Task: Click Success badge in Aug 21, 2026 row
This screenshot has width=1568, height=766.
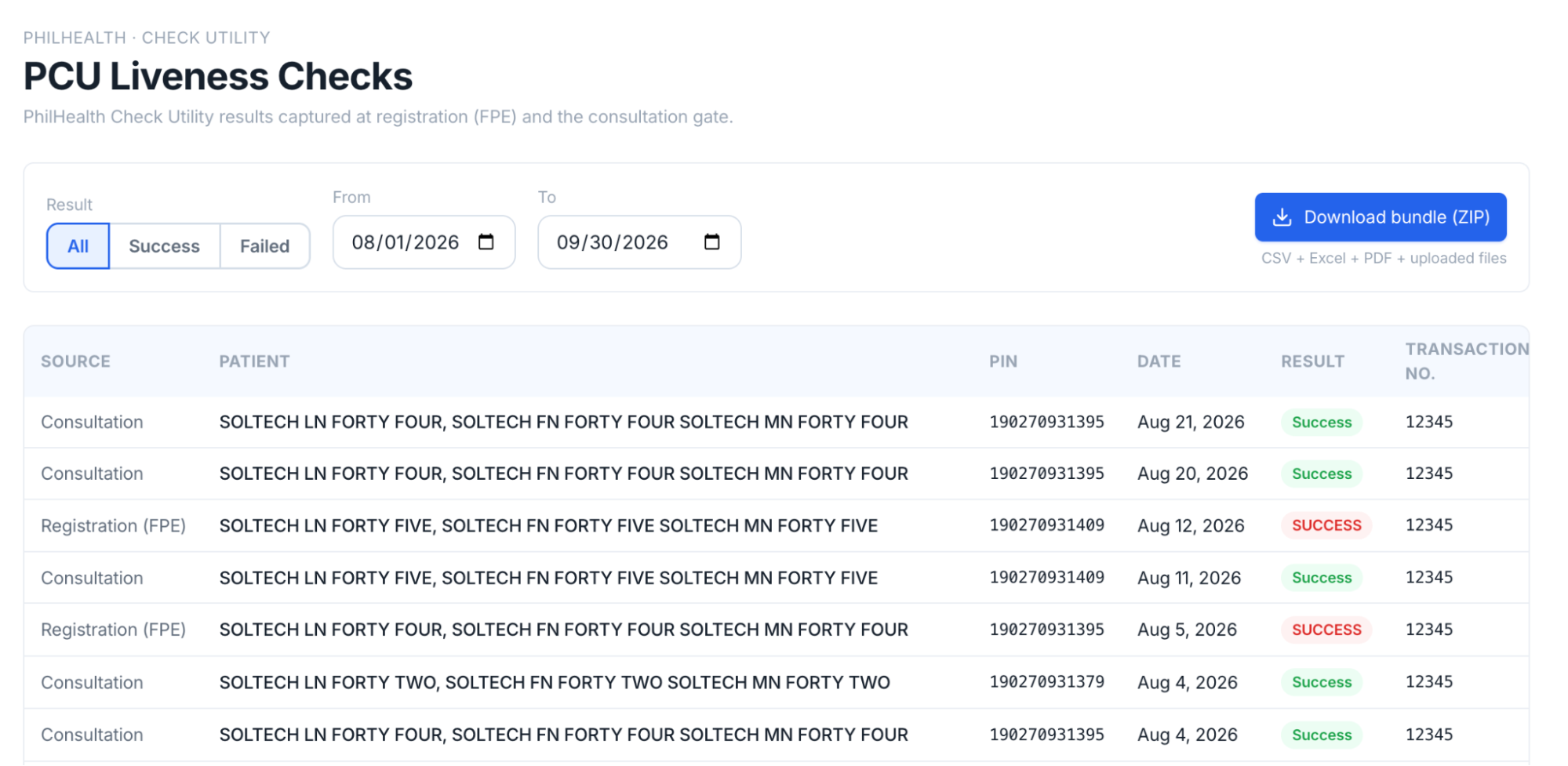Action: 1322,422
